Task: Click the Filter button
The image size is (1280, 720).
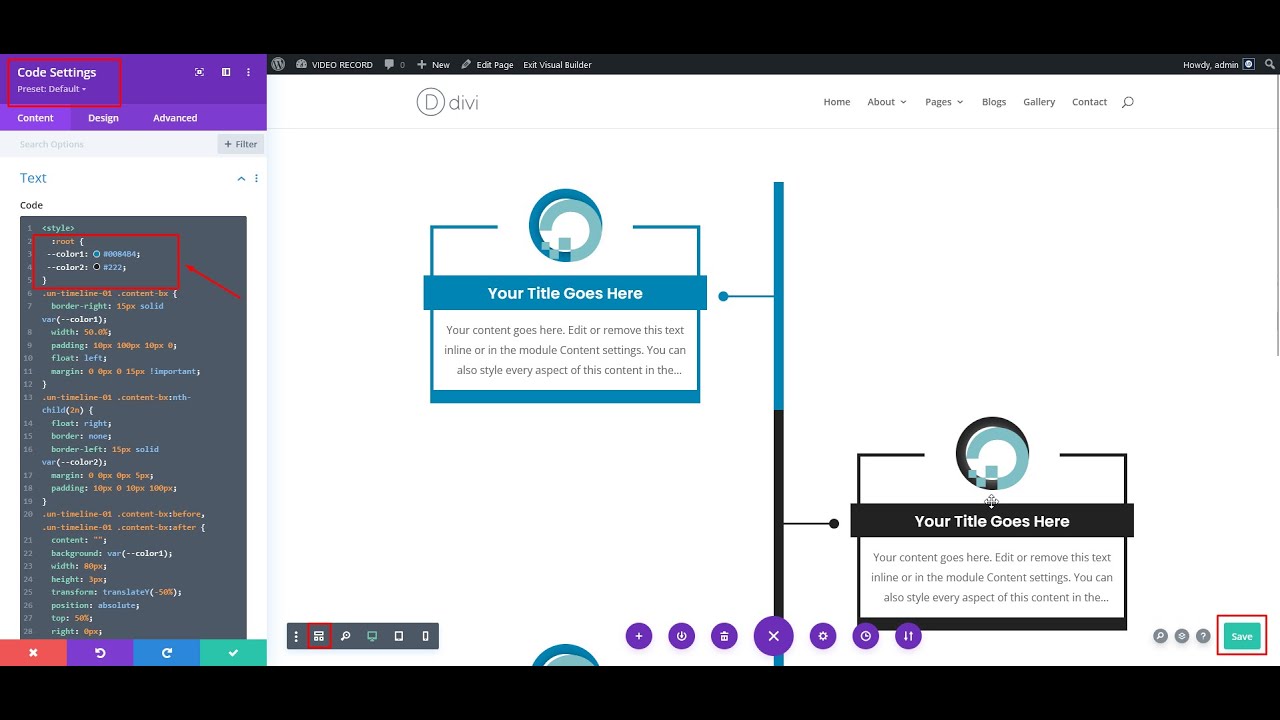Action: [x=240, y=144]
